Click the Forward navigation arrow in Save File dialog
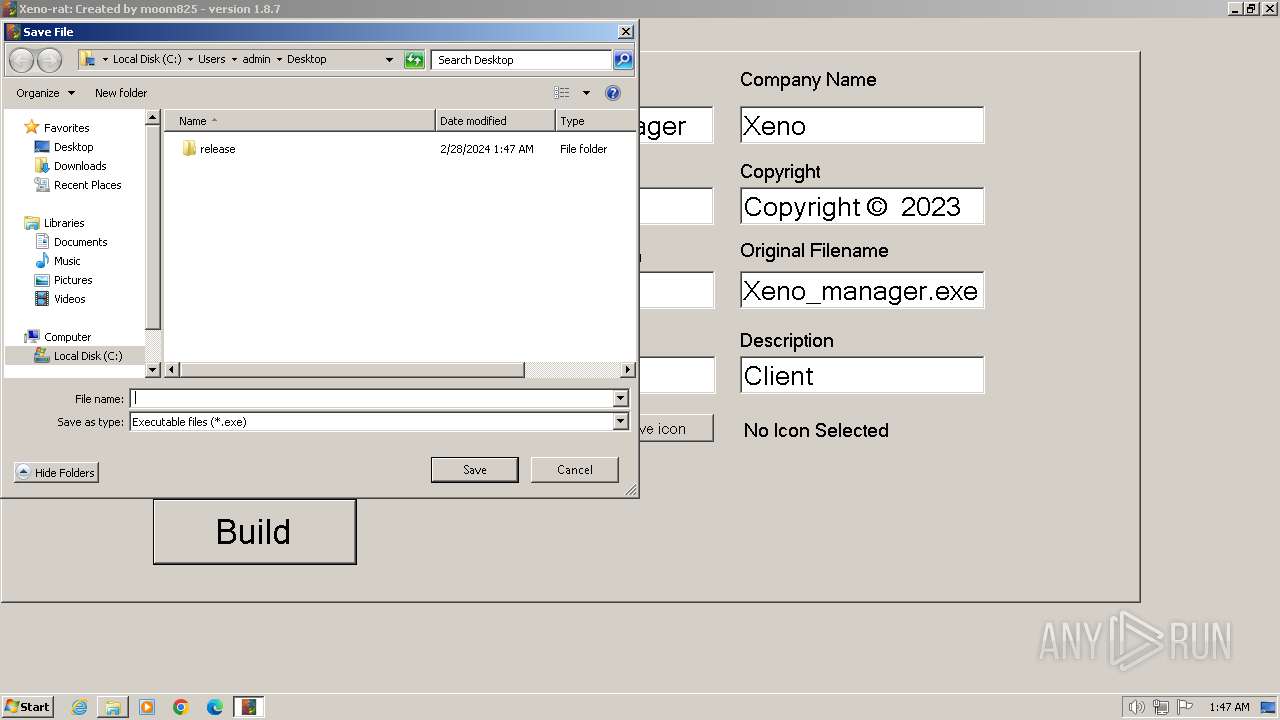The width and height of the screenshot is (1280, 720). pos(49,60)
